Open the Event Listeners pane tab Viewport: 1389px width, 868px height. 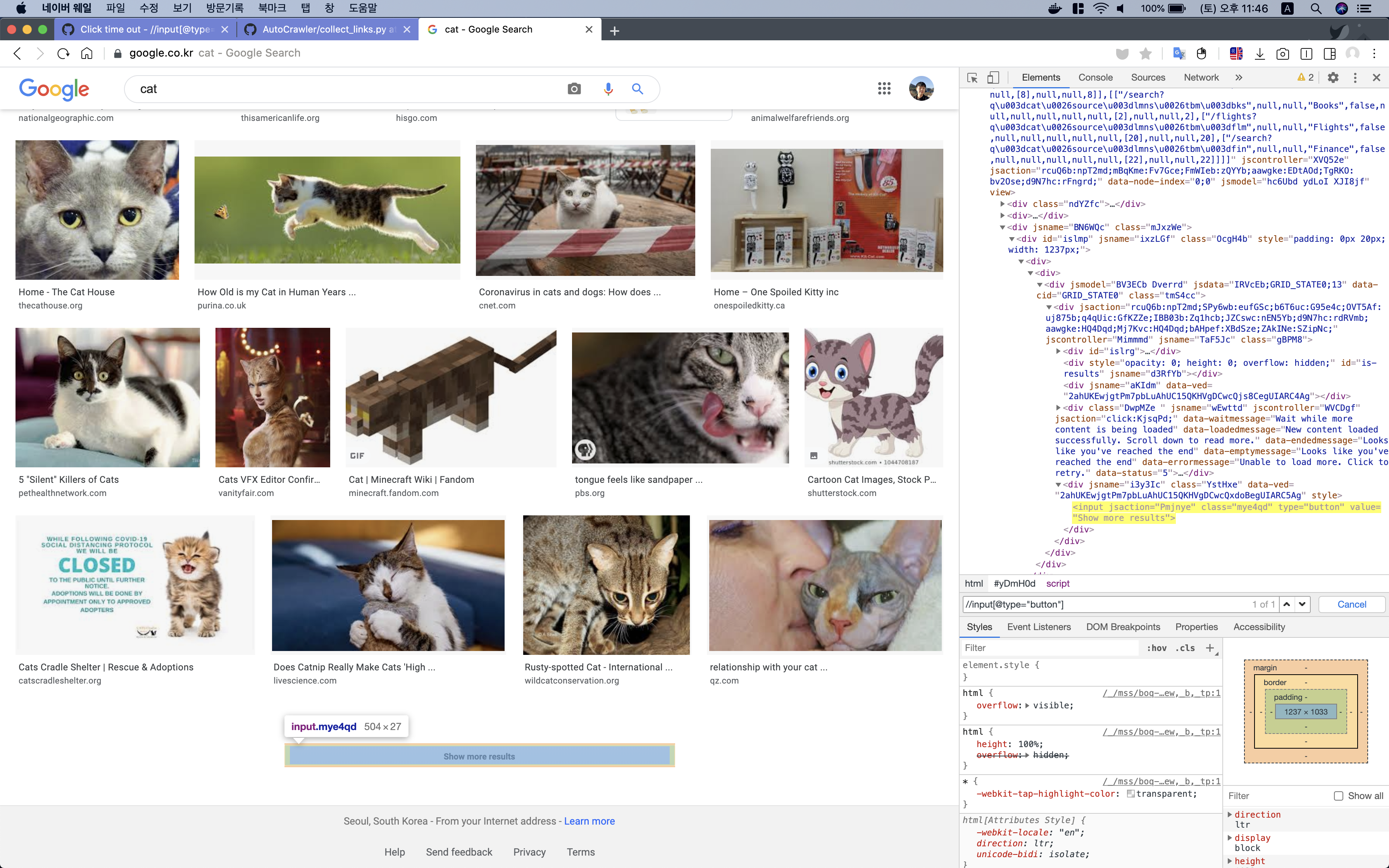[x=1038, y=627]
